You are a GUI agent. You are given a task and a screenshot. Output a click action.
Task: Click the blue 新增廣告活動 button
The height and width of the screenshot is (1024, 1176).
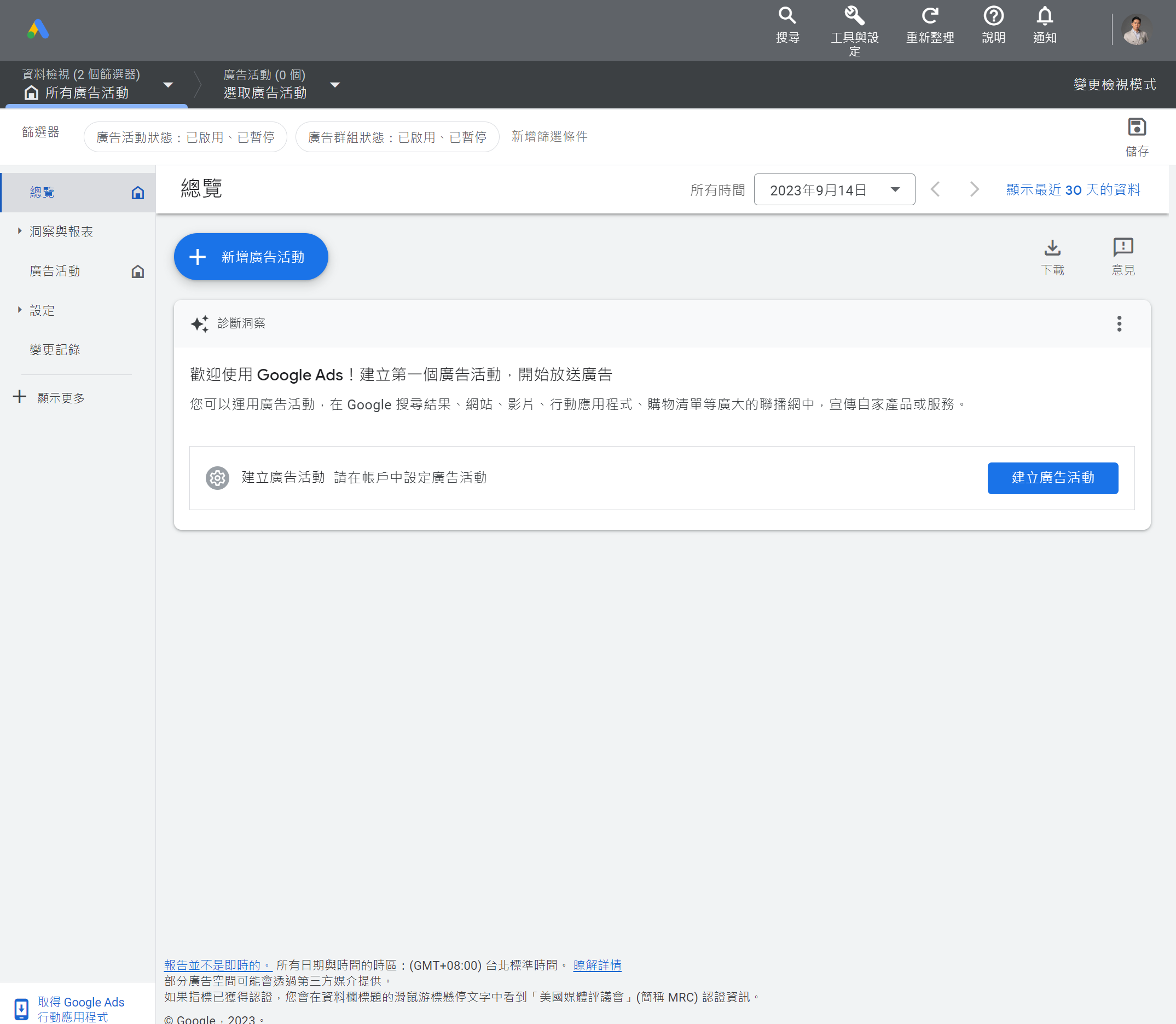point(251,257)
